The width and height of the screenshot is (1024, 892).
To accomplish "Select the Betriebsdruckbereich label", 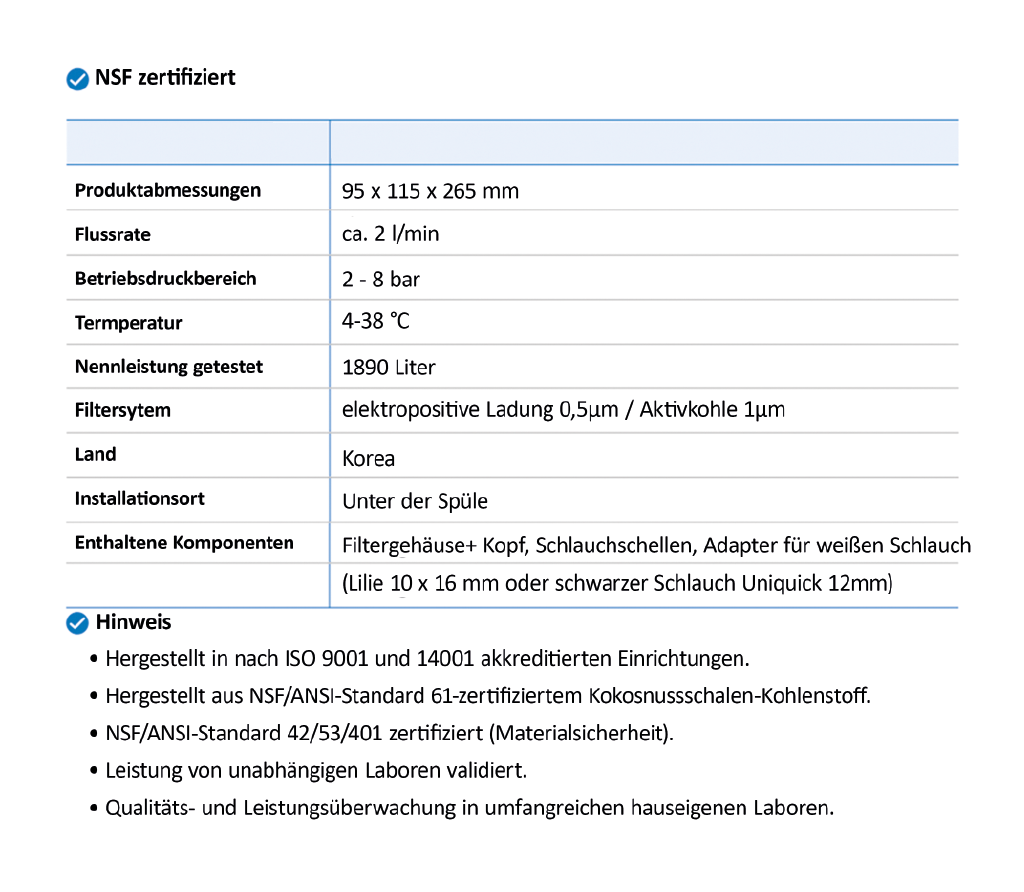I will click(165, 279).
